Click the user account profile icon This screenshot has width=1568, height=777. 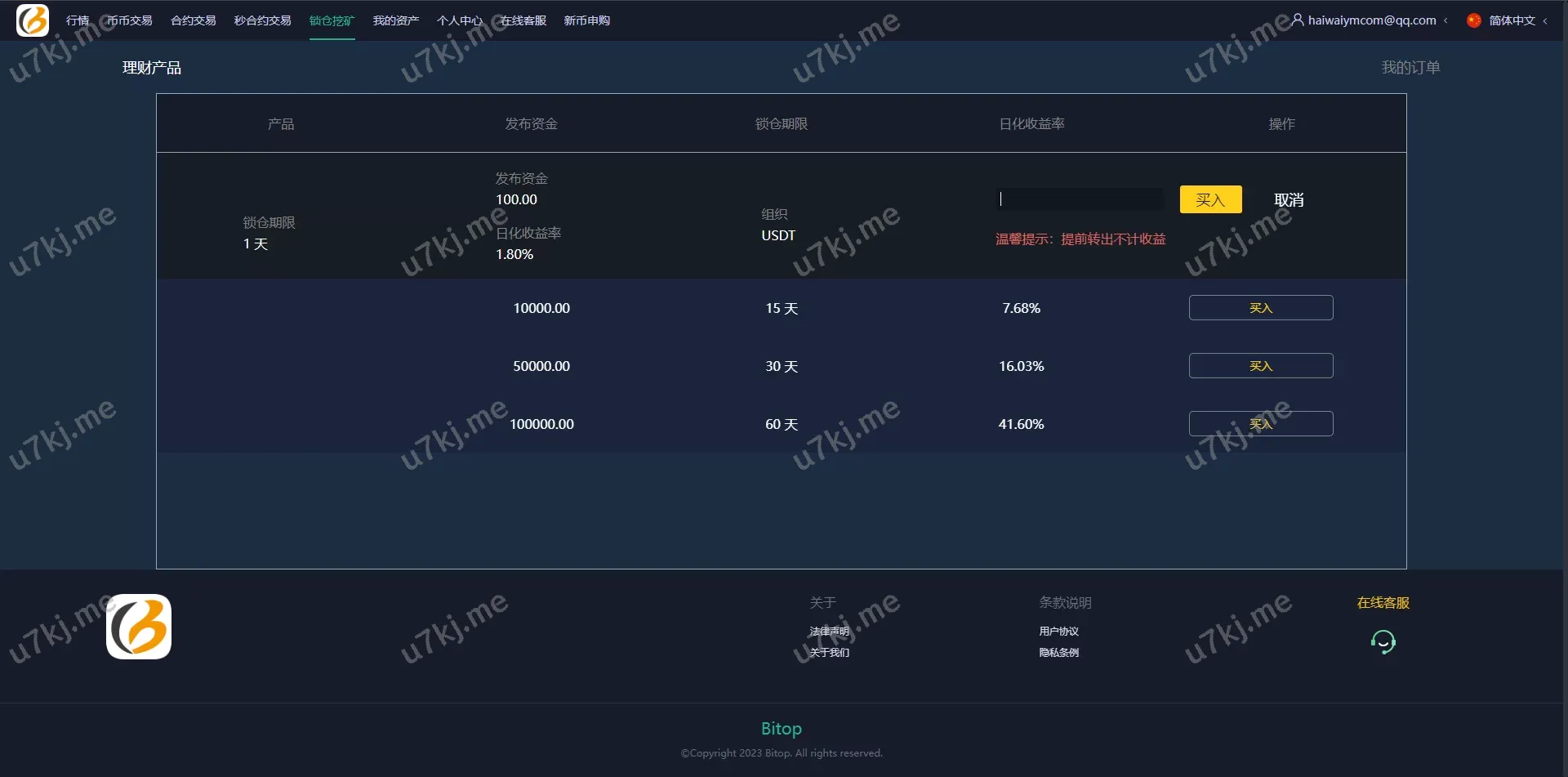pos(1298,20)
